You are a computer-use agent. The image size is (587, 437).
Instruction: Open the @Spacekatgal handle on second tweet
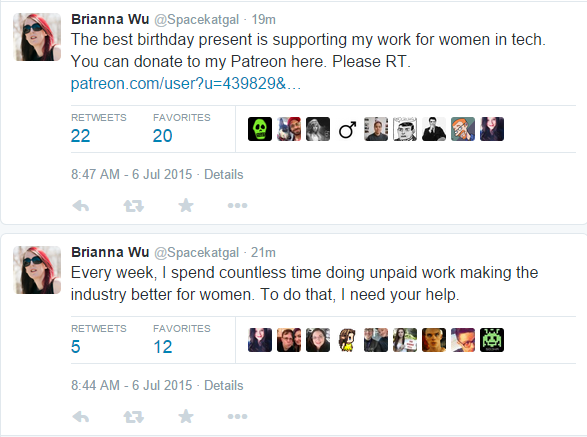(x=197, y=252)
